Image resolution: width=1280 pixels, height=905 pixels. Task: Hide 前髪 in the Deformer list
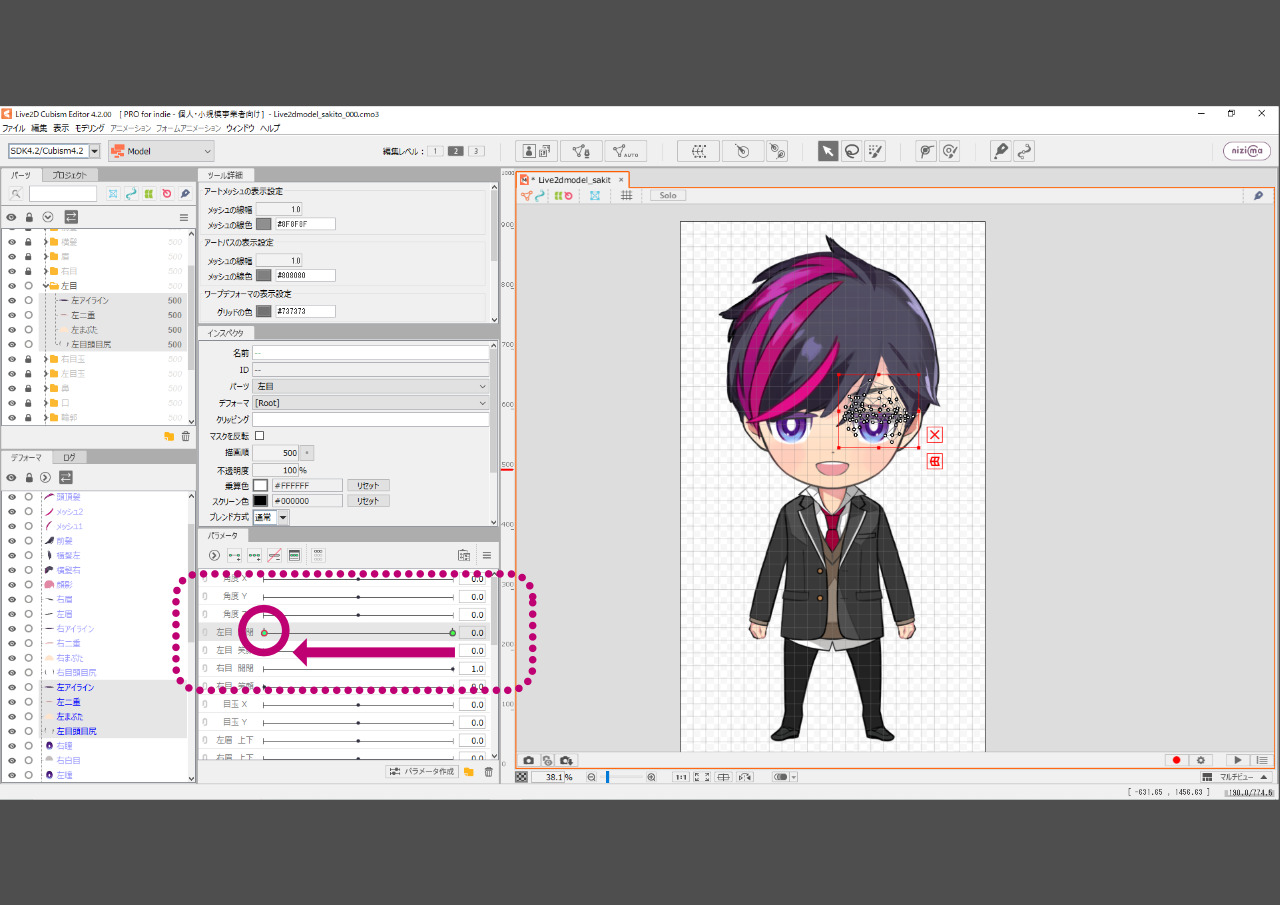(x=12, y=541)
